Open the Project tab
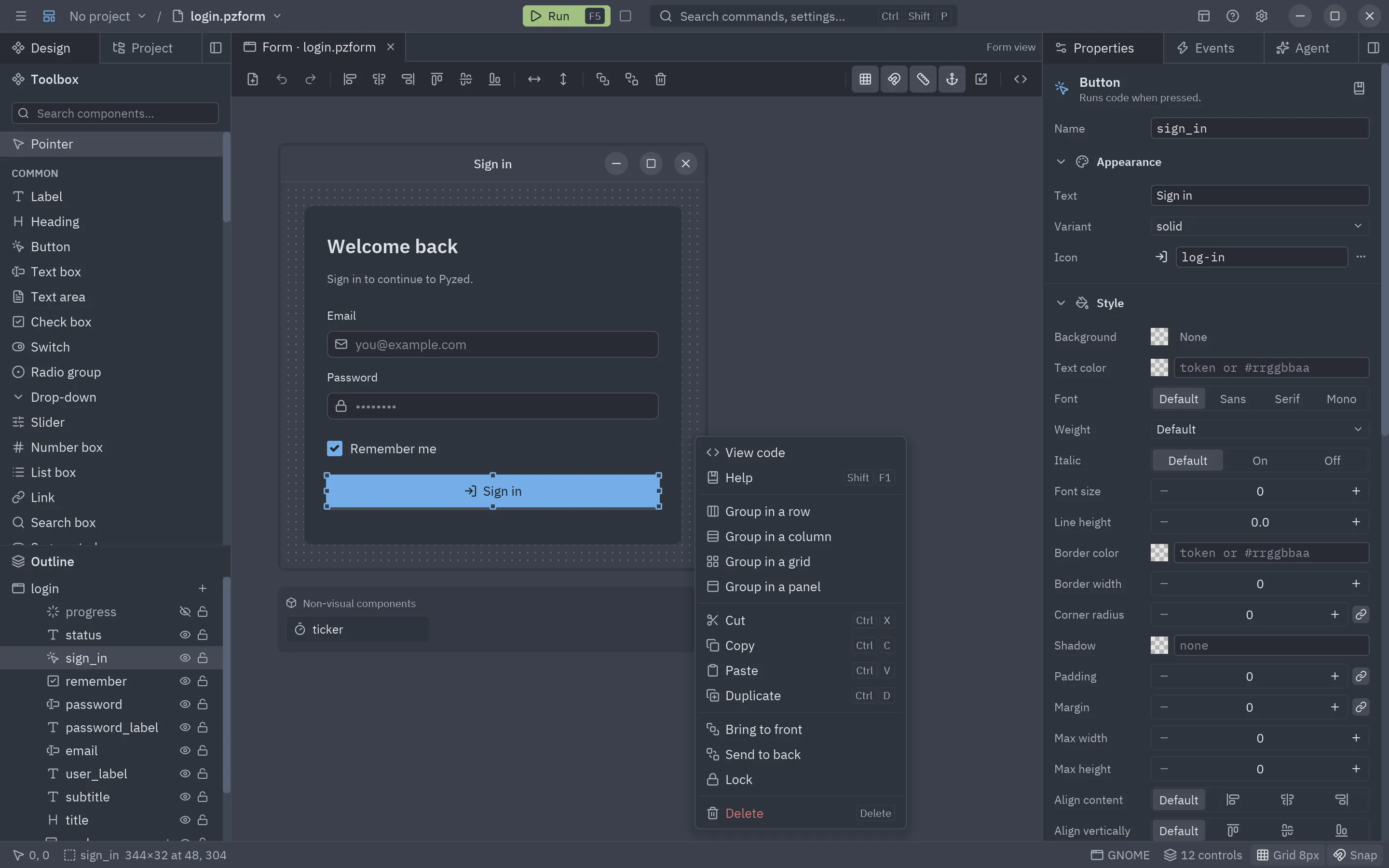This screenshot has height=868, width=1389. click(x=151, y=48)
